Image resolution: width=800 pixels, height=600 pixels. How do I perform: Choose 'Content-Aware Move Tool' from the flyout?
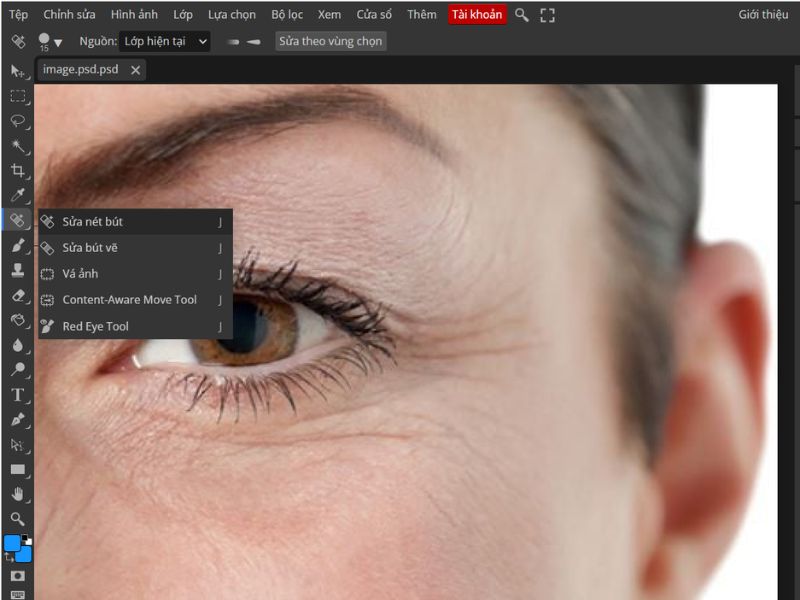[x=136, y=299]
